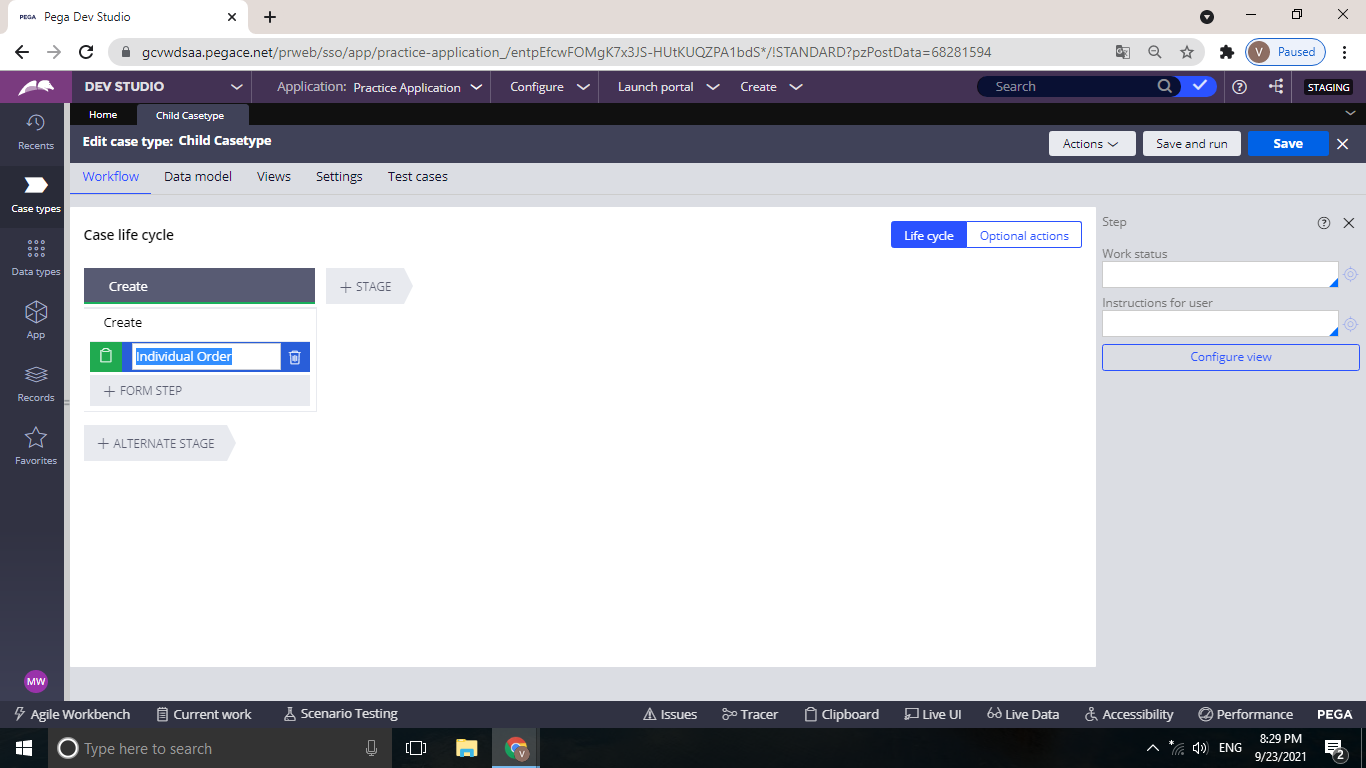Open Accessibility tool in footer
This screenshot has width=1366, height=768.
1128,714
